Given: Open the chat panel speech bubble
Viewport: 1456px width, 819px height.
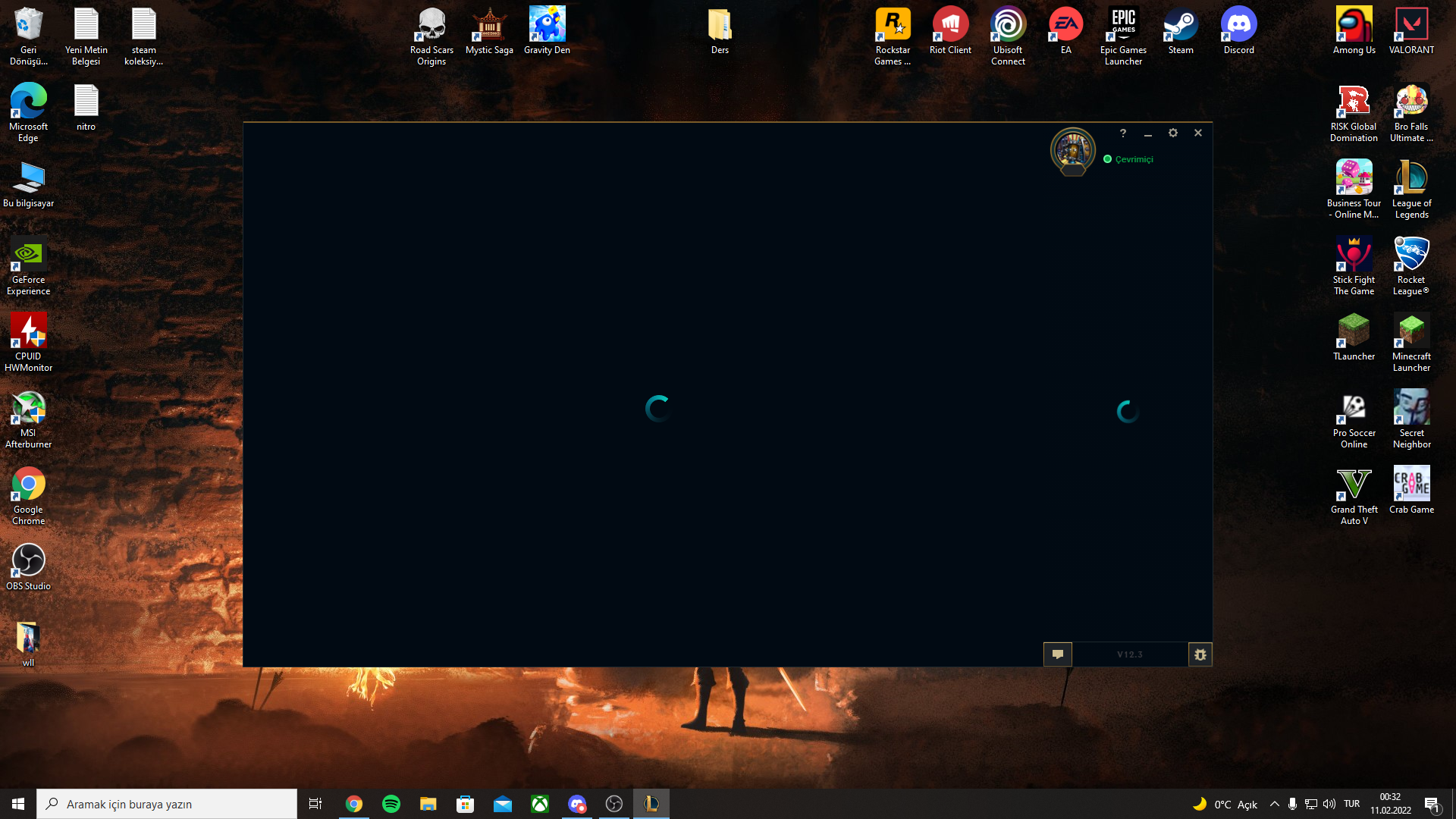Looking at the screenshot, I should click(x=1058, y=654).
